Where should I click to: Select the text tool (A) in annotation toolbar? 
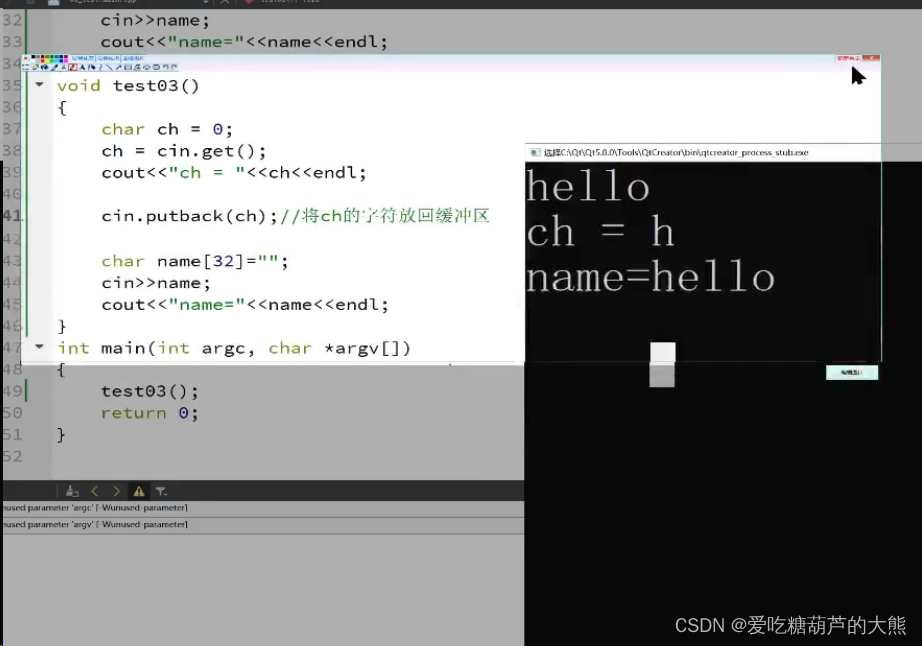click(83, 69)
